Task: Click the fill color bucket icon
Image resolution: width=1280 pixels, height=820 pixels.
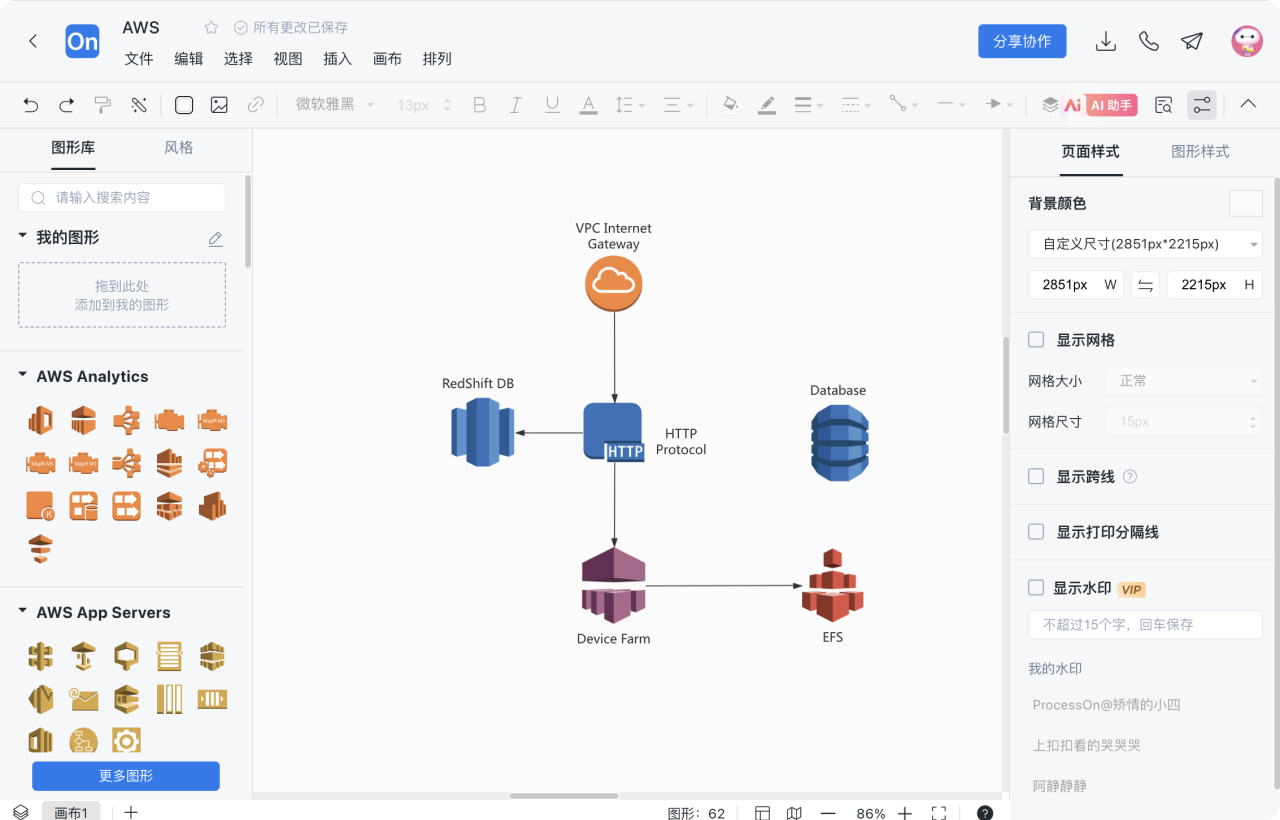Action: pos(730,105)
